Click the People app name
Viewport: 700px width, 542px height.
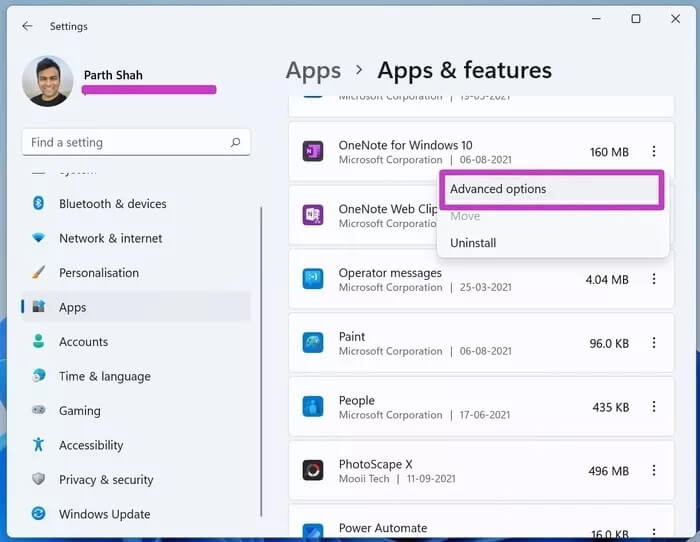[357, 400]
